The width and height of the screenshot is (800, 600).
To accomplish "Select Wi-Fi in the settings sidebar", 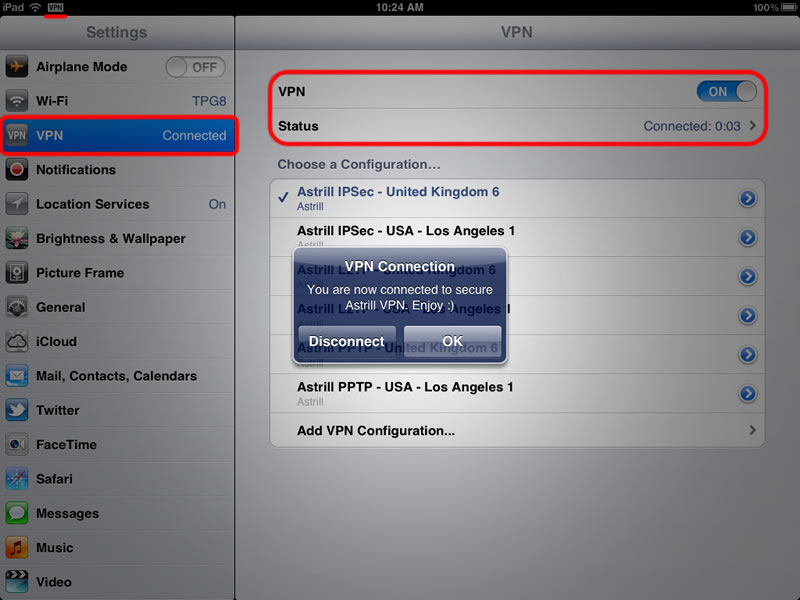I will [x=117, y=101].
